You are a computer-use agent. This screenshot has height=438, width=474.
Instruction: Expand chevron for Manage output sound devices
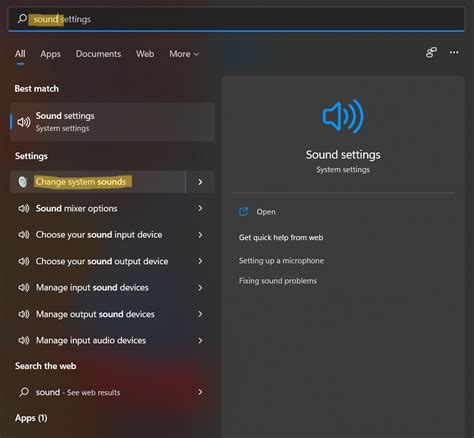[x=200, y=314]
